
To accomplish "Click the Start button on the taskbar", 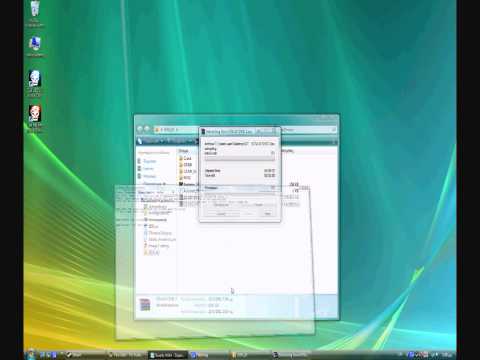I will [x=31, y=355].
